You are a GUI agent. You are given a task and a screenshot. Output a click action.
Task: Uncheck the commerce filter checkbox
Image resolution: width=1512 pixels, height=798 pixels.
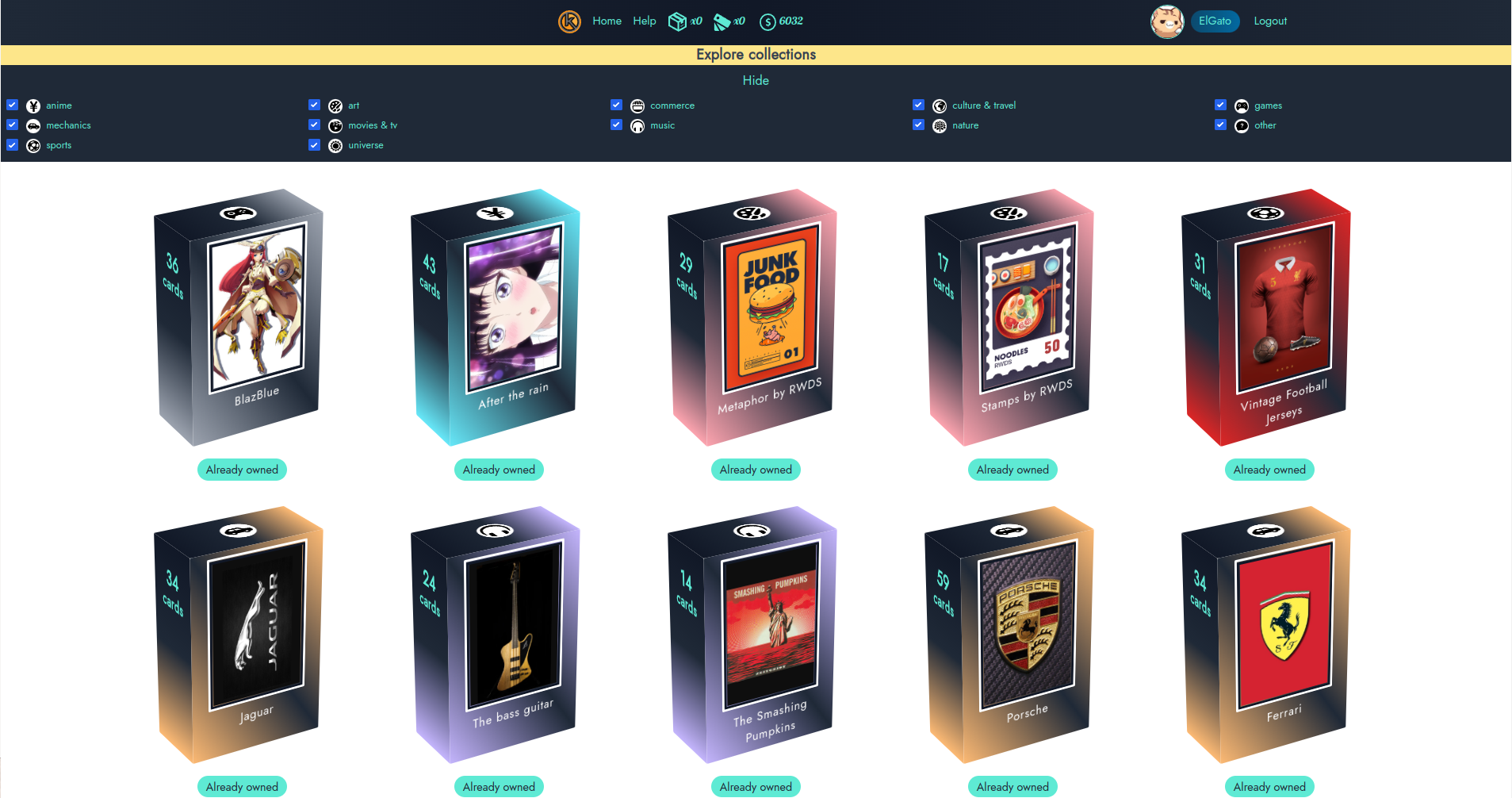(616, 105)
